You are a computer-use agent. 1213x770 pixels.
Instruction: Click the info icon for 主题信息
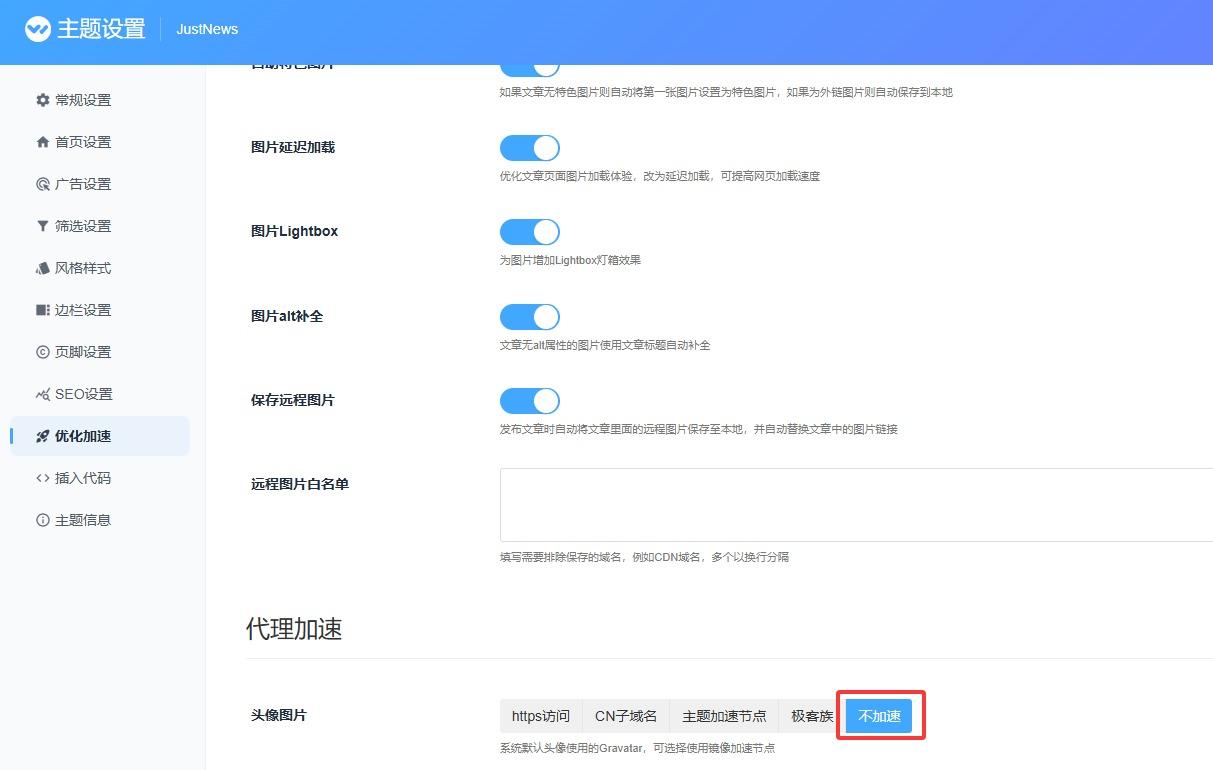(42, 520)
